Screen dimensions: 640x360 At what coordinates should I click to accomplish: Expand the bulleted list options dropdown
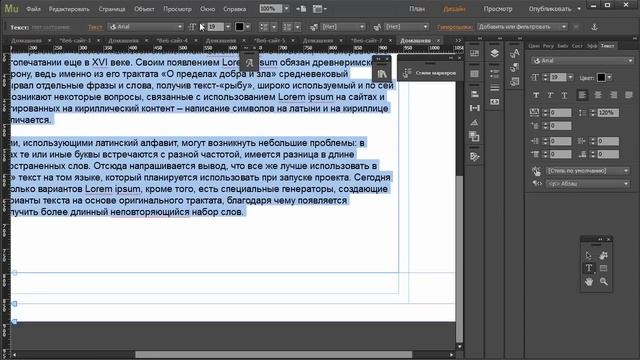click(274, 27)
